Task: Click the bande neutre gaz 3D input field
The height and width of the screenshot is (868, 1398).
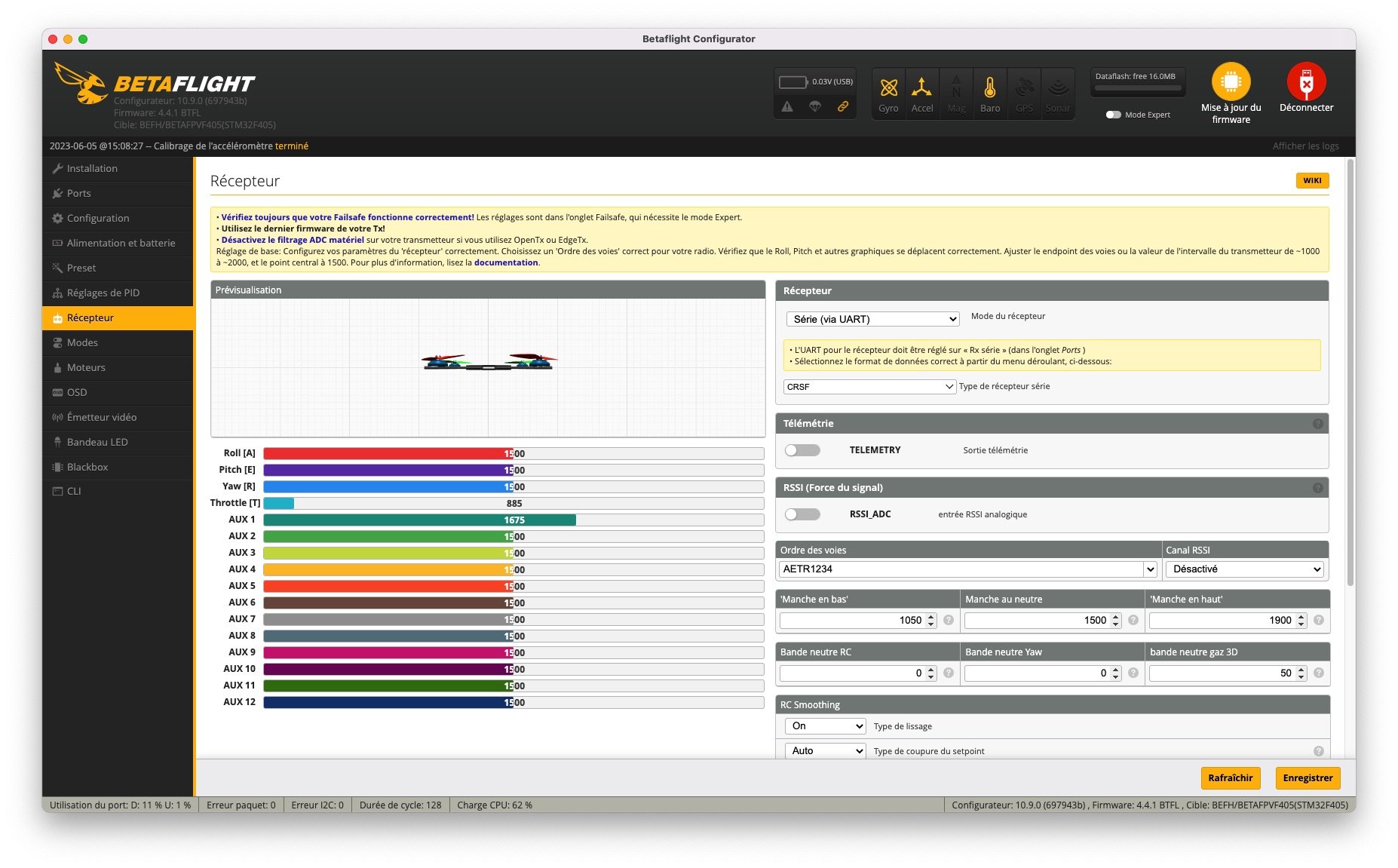Action: 1228,673
